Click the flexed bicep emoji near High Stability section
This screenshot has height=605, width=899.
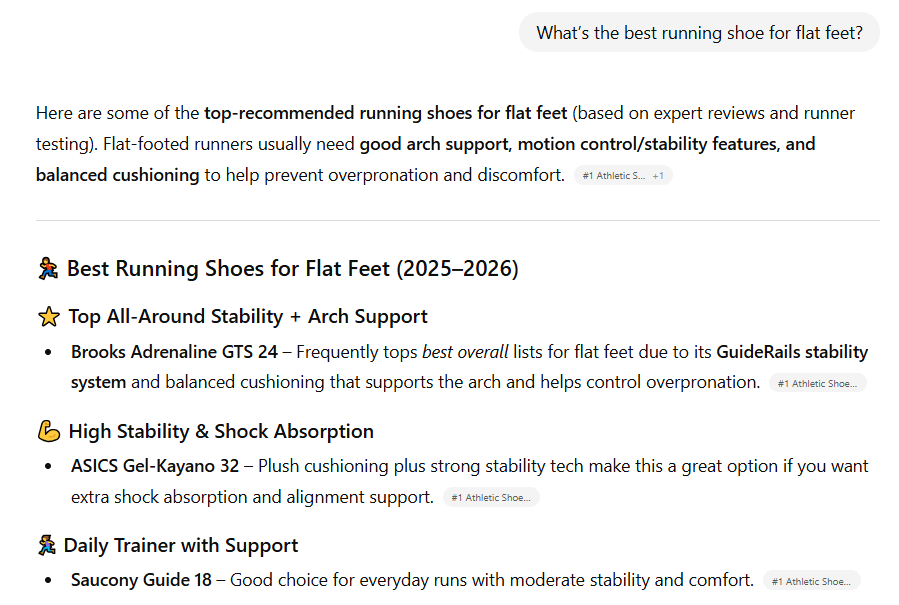(48, 431)
